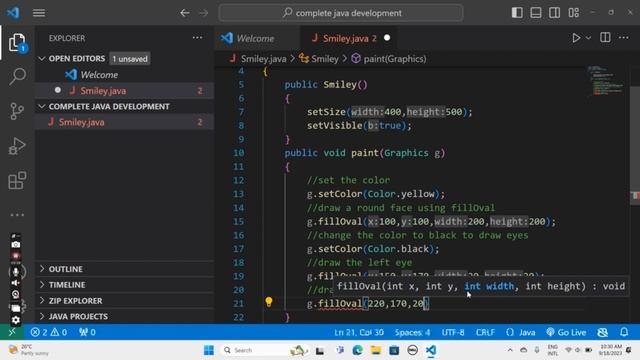Open weather widget on taskbar
The image size is (640, 360).
(x=28, y=350)
